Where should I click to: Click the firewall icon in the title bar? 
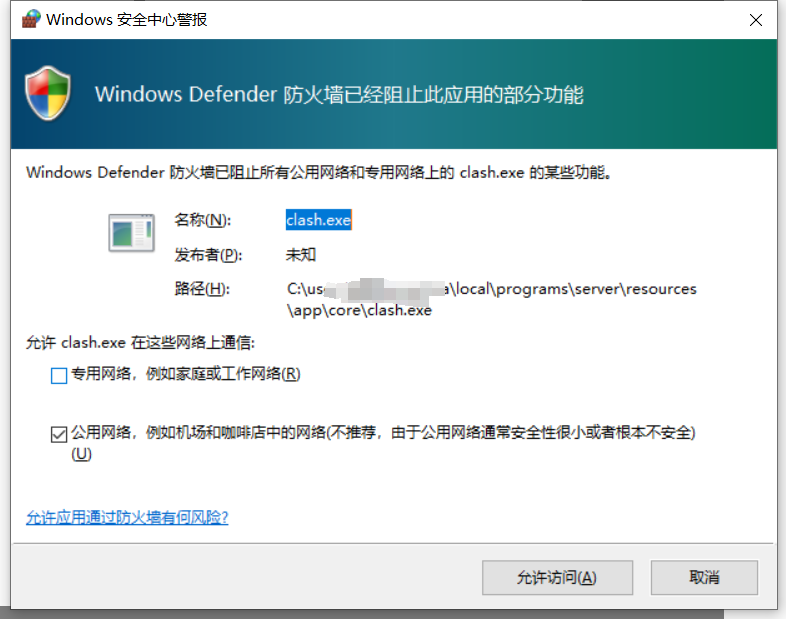tap(31, 19)
